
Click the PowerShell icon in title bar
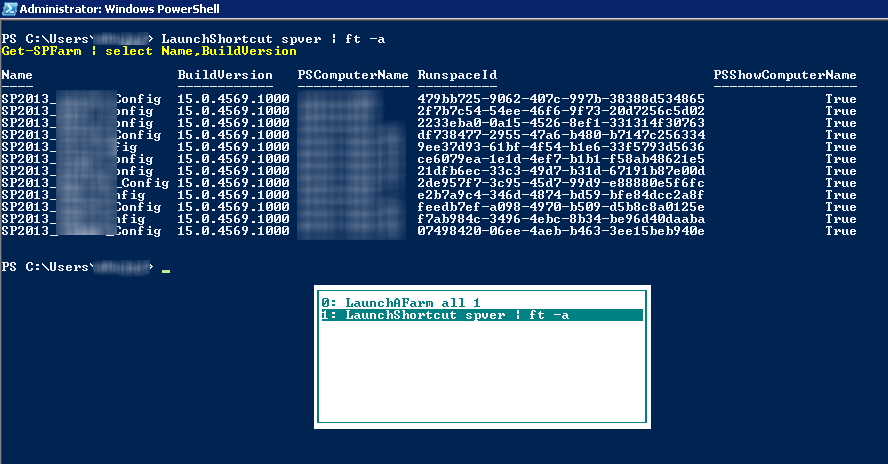point(9,8)
